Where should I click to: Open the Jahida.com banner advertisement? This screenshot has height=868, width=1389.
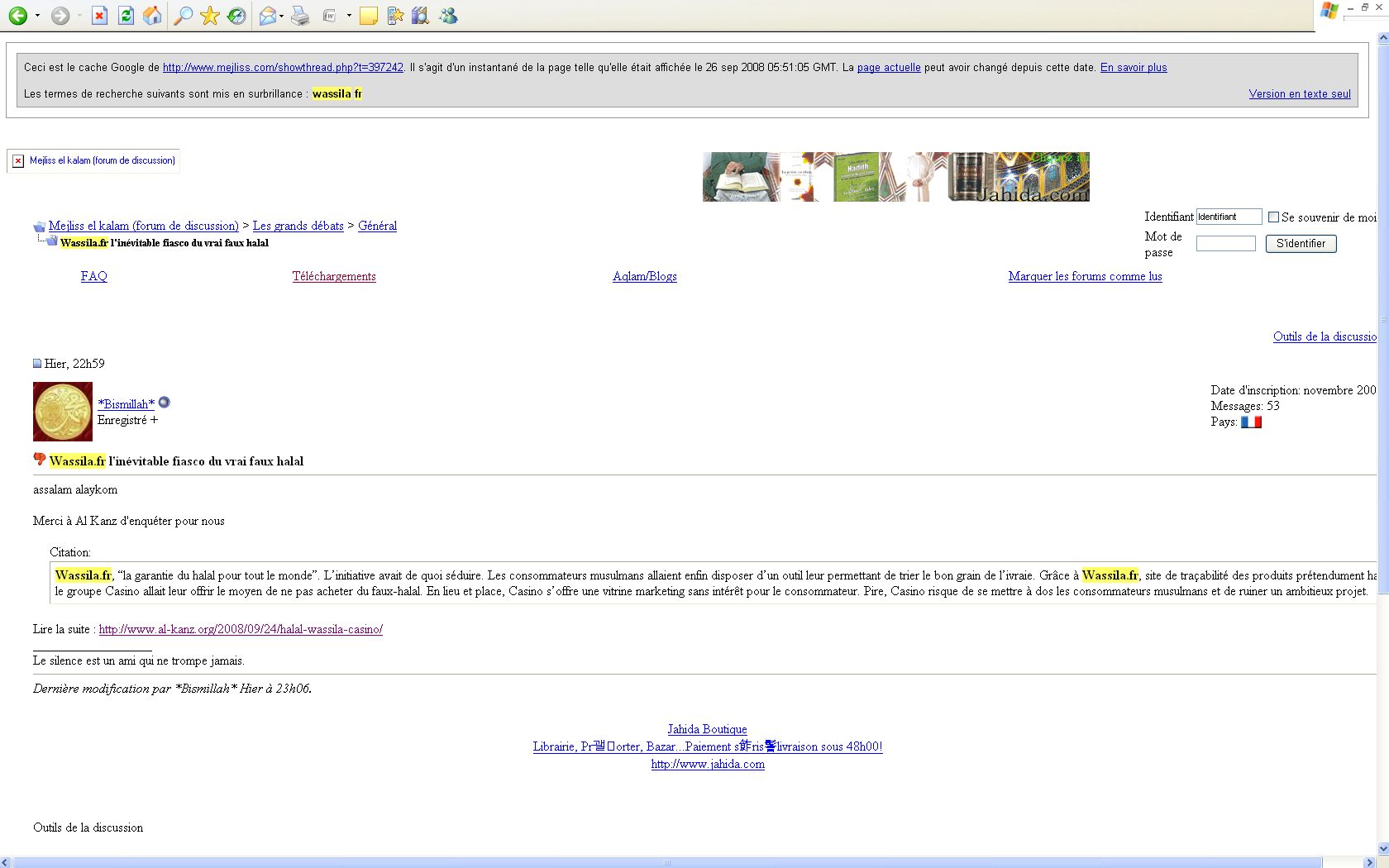tap(896, 177)
